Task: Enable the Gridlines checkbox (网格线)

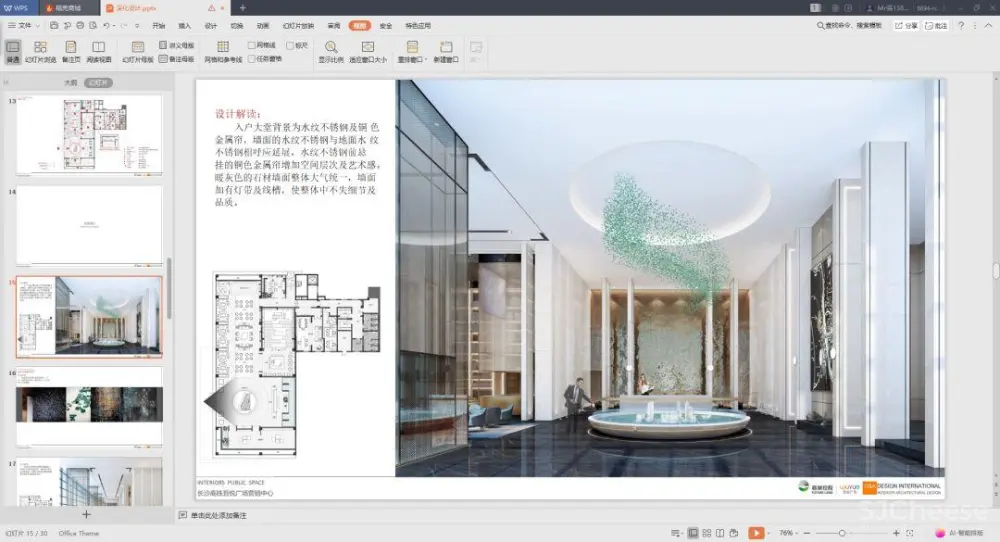Action: (x=252, y=45)
